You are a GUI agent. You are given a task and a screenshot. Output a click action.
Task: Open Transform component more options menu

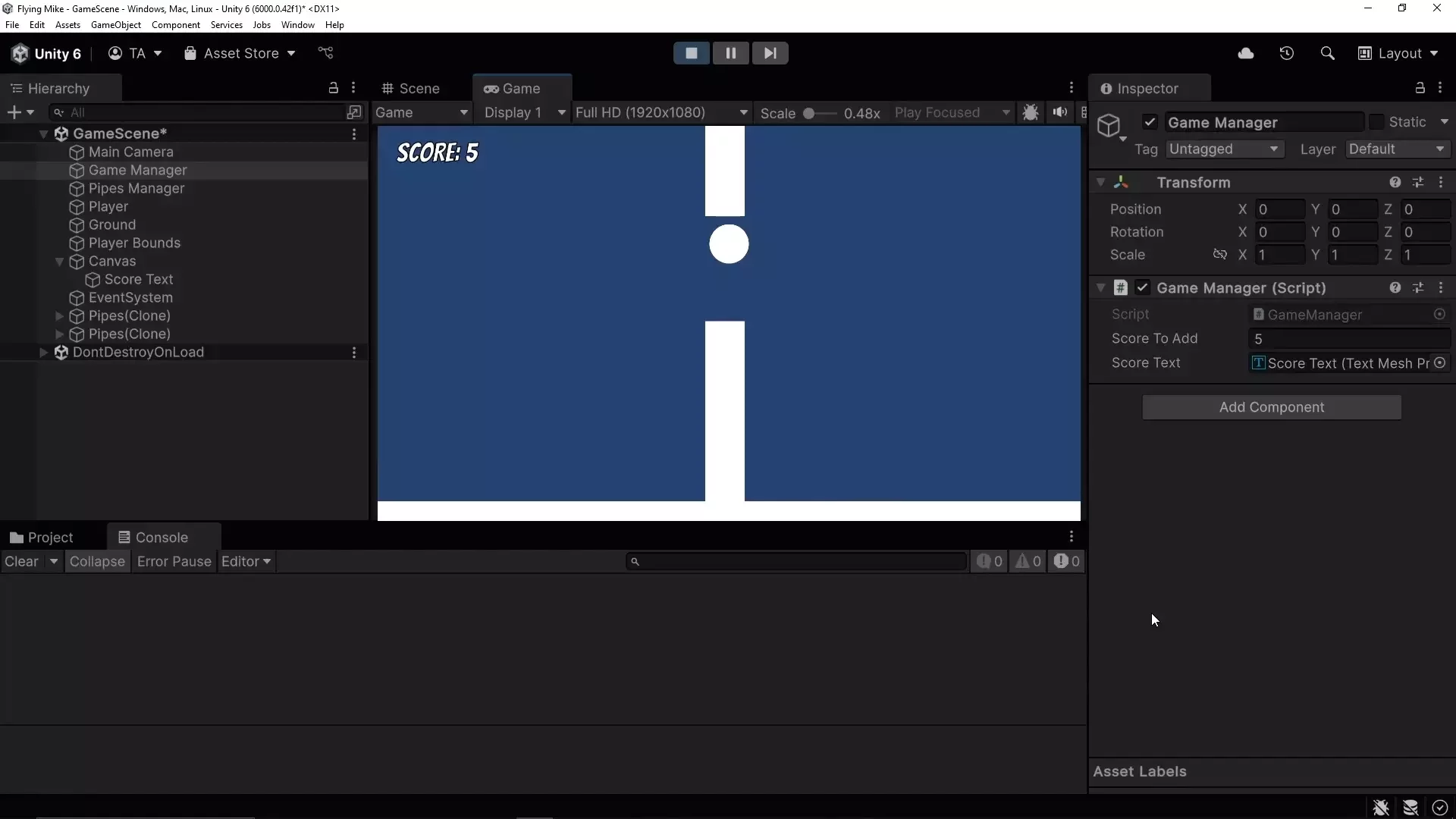1441,182
